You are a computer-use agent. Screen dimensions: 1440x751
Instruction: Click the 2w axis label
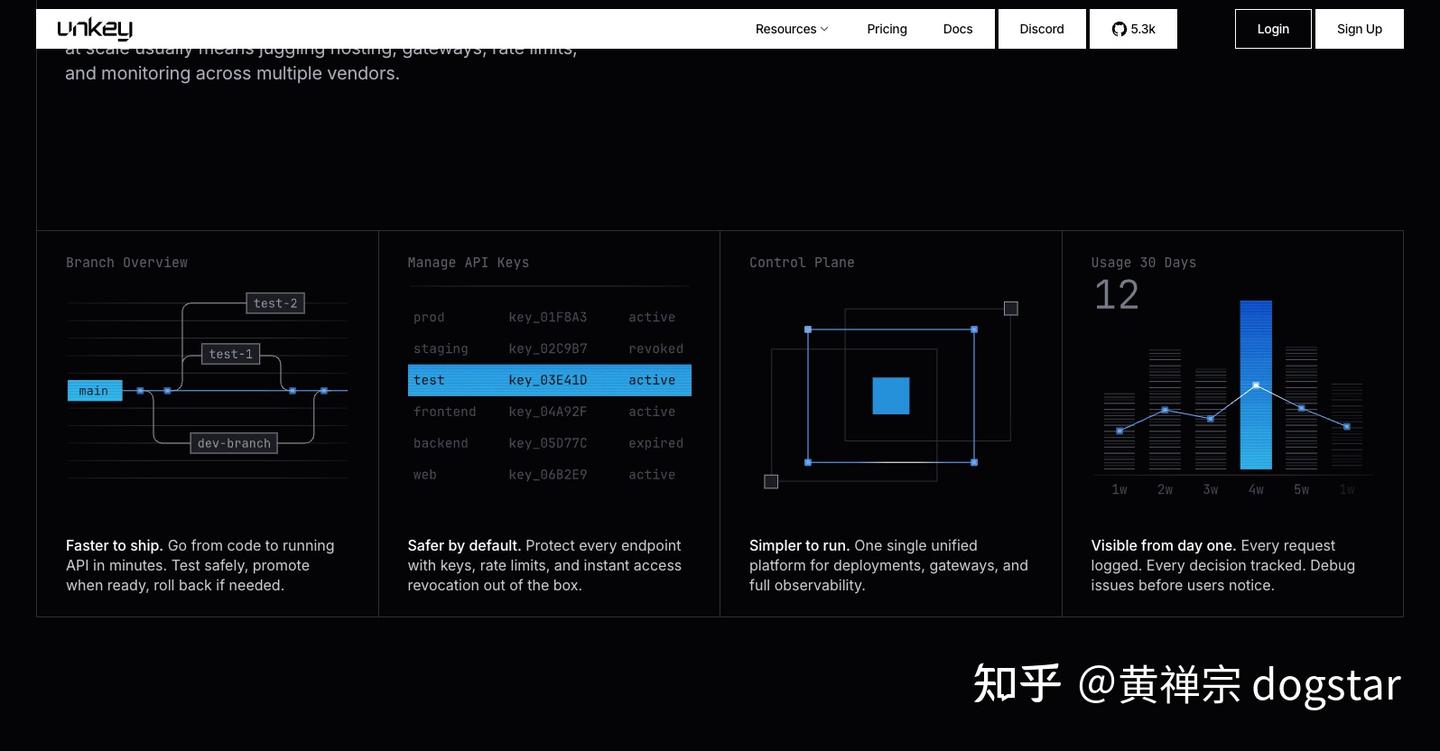click(x=1165, y=489)
